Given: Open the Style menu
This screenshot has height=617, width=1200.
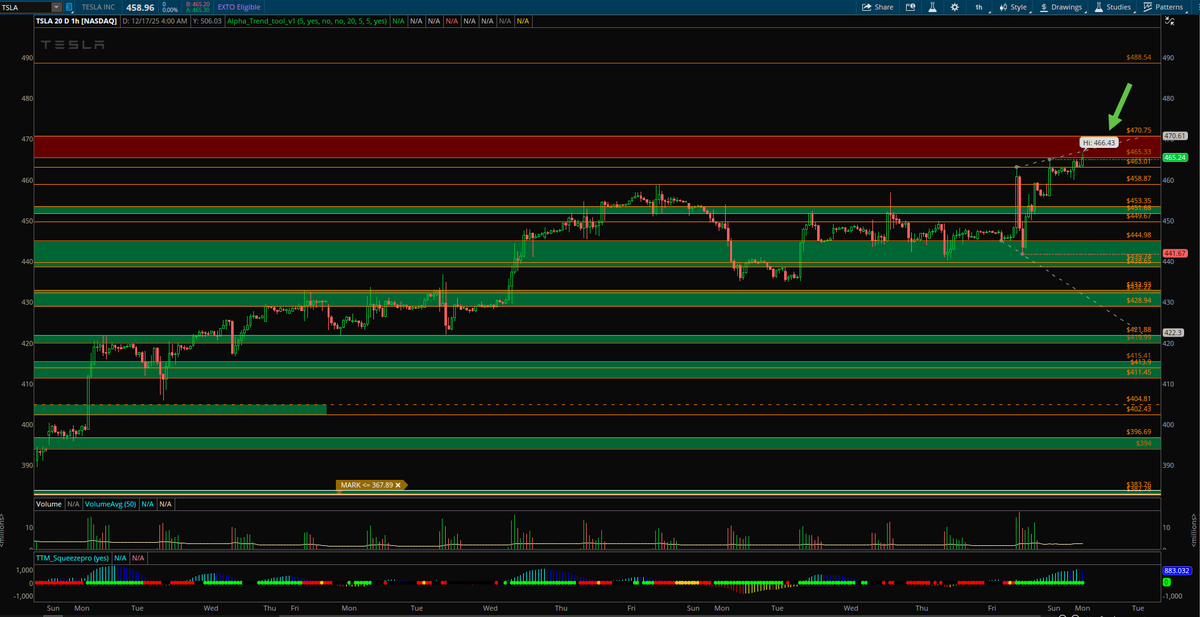Looking at the screenshot, I should tap(1012, 7).
